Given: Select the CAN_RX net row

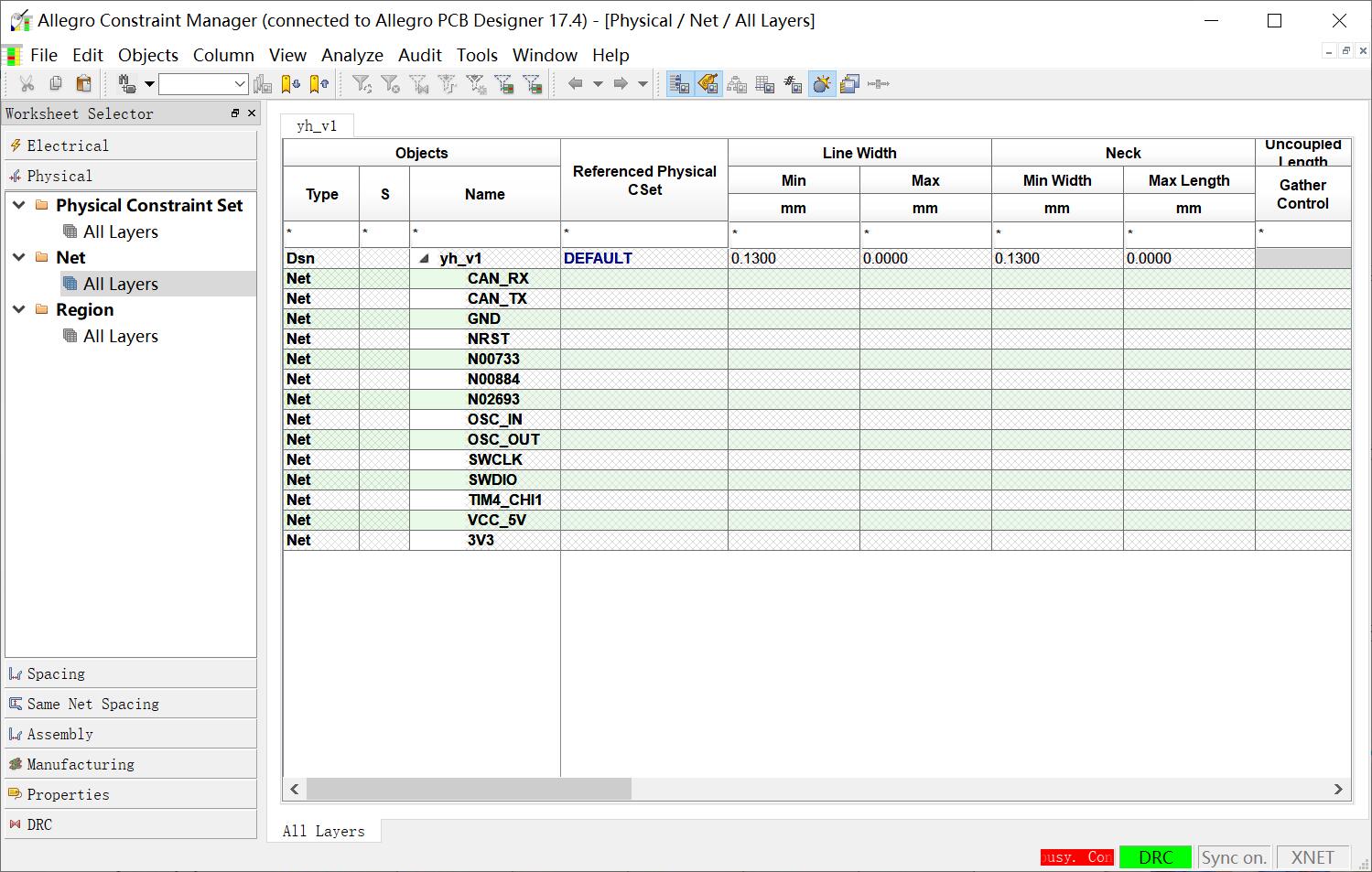Looking at the screenshot, I should pos(816,278).
